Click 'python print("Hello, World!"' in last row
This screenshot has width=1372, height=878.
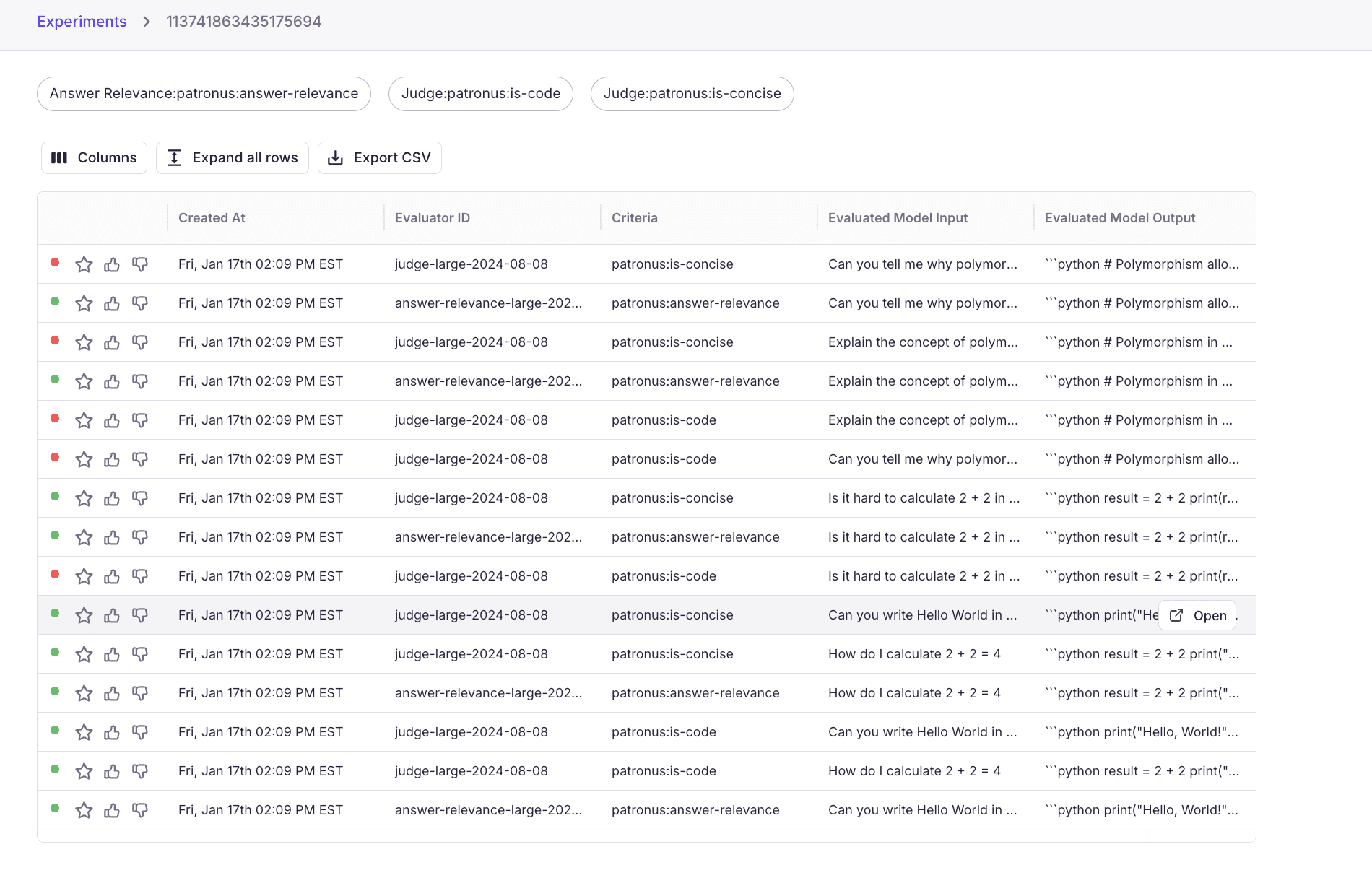click(1142, 810)
